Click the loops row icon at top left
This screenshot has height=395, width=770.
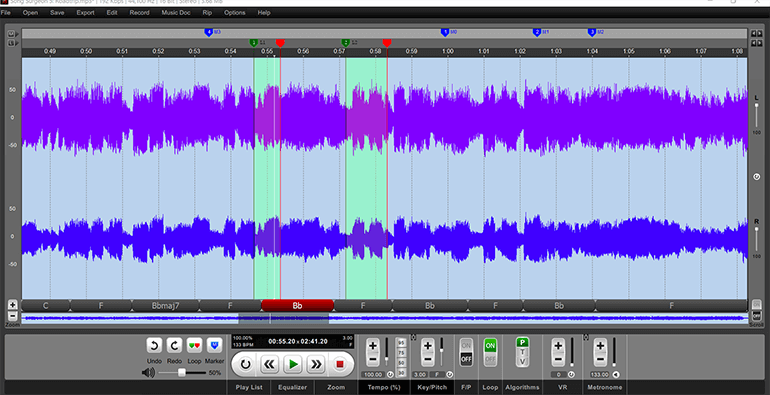[12, 43]
